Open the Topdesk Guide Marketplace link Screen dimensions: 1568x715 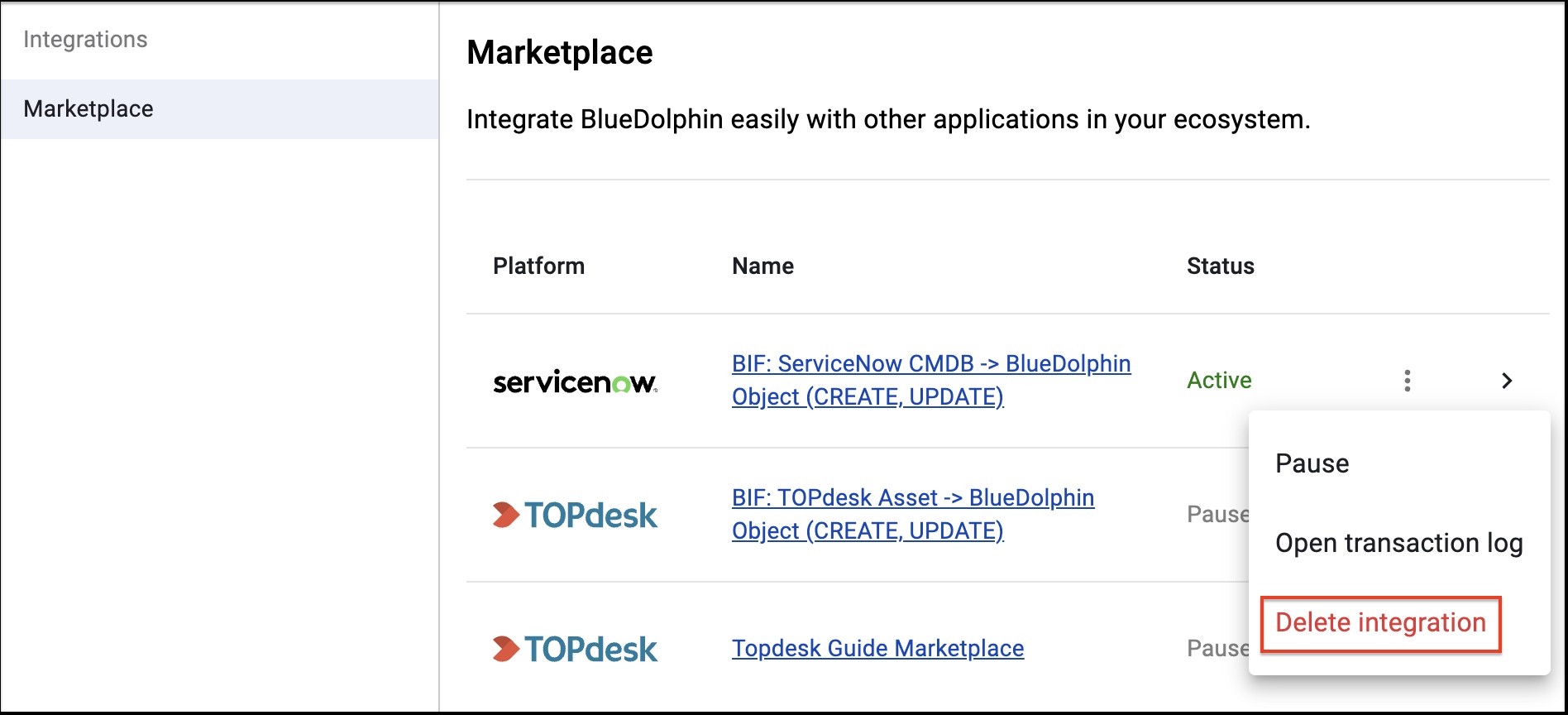tap(877, 649)
